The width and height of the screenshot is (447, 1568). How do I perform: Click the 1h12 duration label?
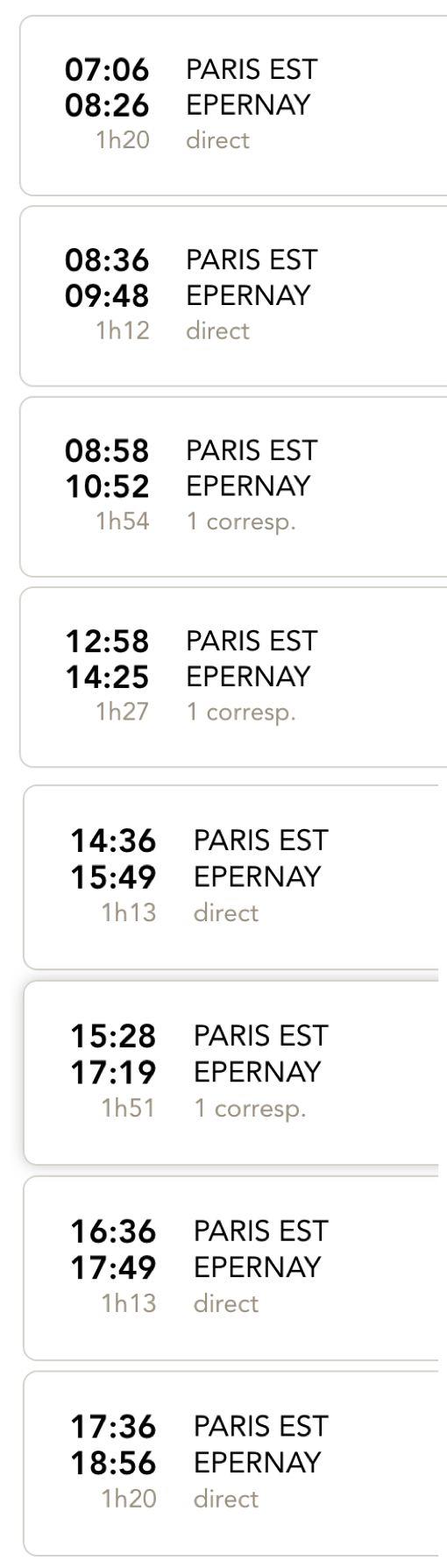[123, 330]
